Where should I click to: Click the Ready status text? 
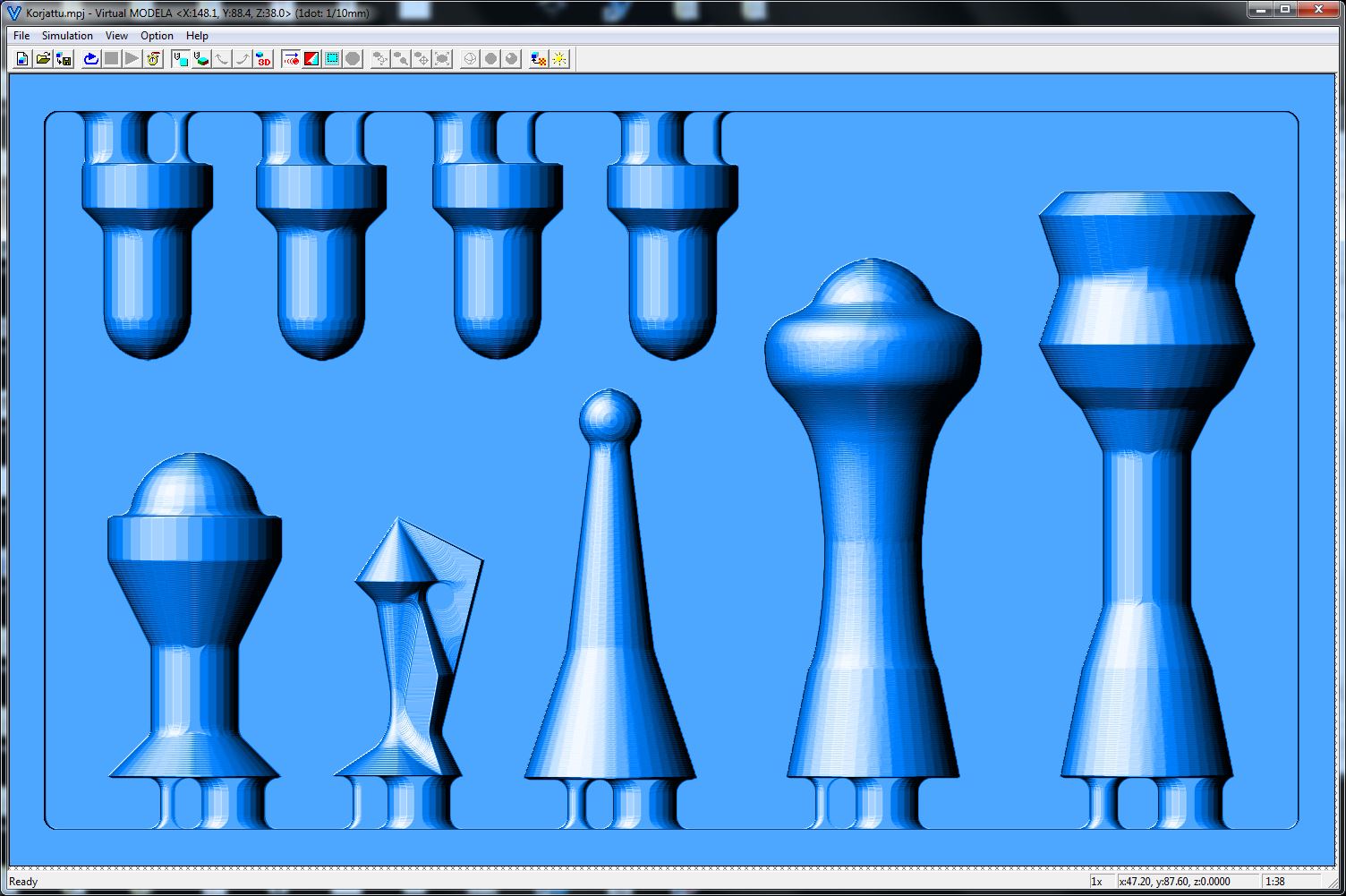[23, 882]
